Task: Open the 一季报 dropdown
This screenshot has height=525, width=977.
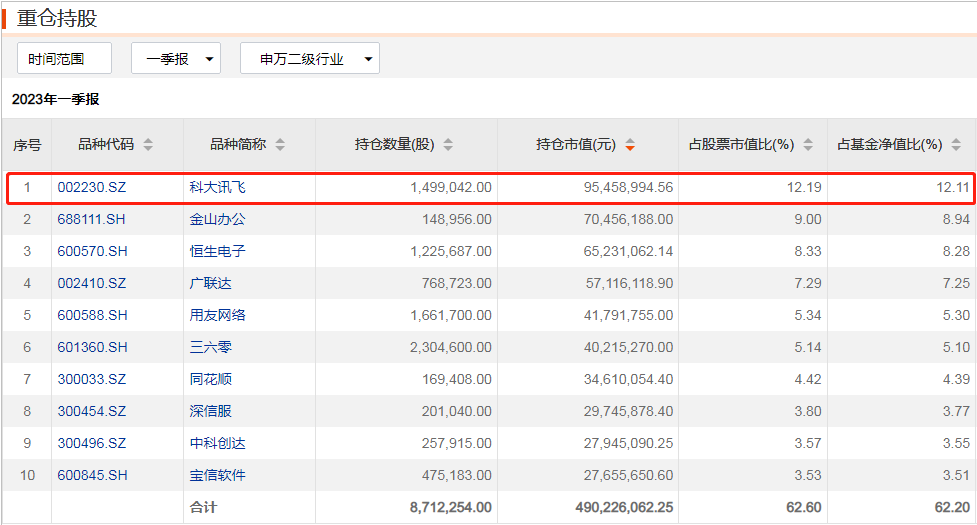Action: pos(176,59)
